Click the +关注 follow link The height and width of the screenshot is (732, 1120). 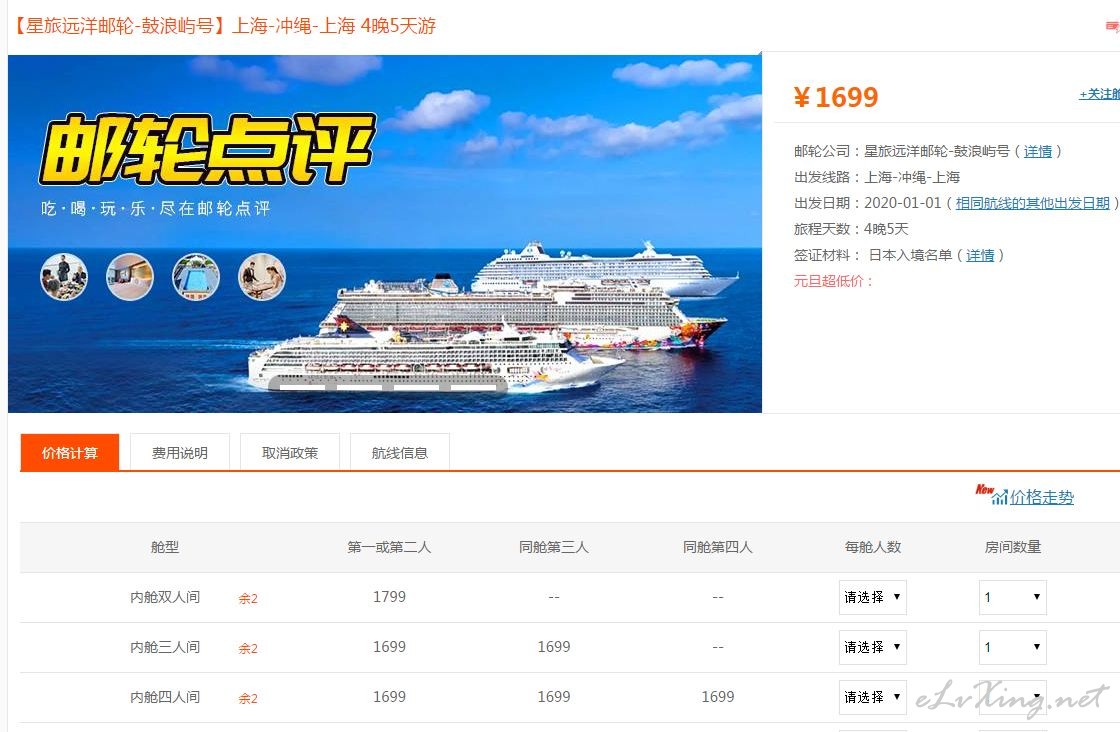point(1099,94)
